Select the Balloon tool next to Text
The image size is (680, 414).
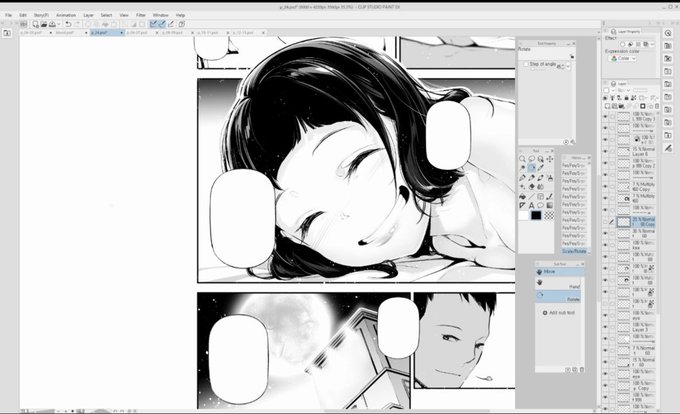pyautogui.click(x=540, y=205)
